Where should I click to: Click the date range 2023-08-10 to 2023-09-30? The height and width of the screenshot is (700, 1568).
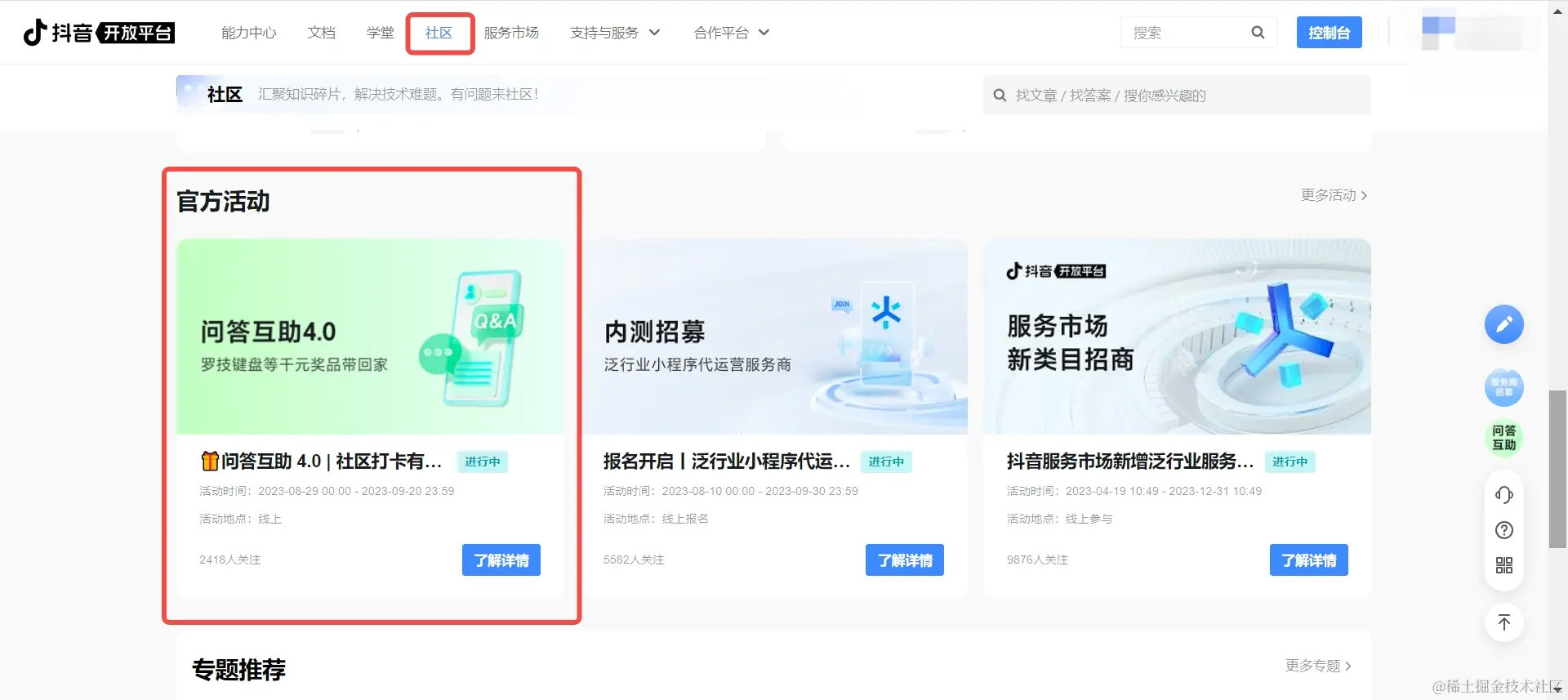759,491
